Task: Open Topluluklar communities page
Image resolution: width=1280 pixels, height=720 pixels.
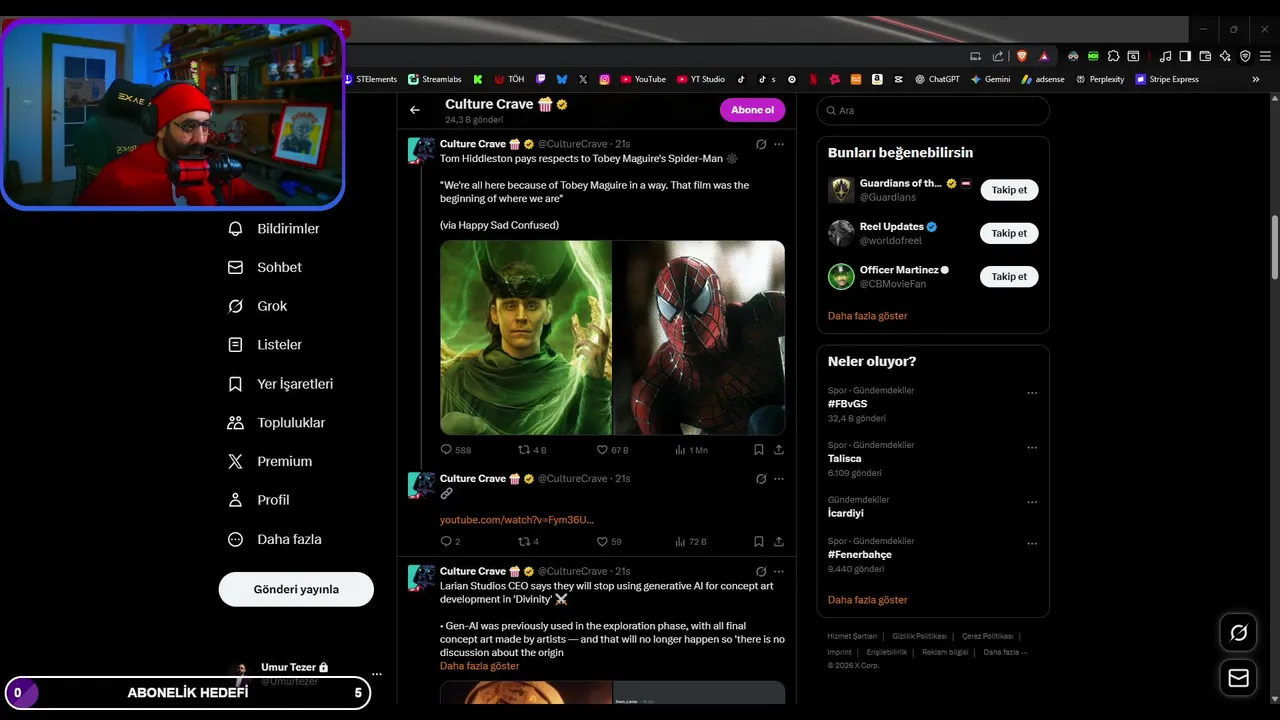Action: click(277, 423)
